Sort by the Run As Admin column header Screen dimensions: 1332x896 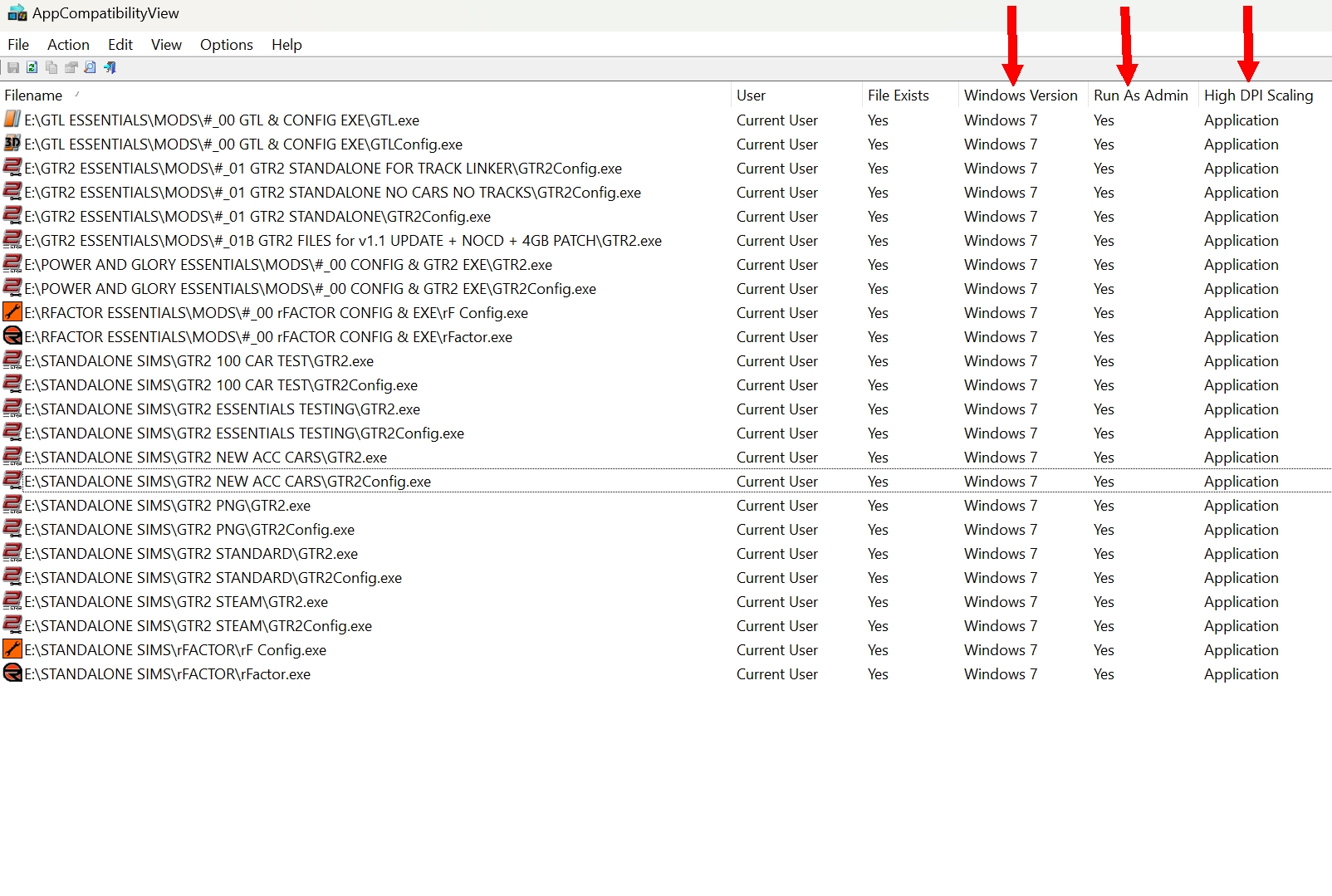[1143, 95]
